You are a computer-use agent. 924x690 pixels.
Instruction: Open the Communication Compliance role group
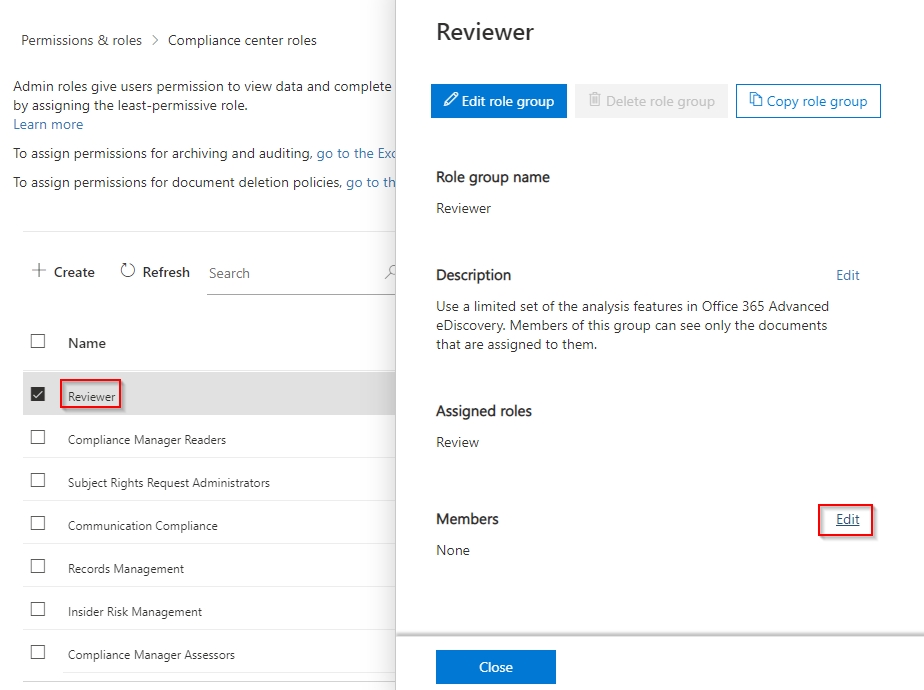coord(142,526)
